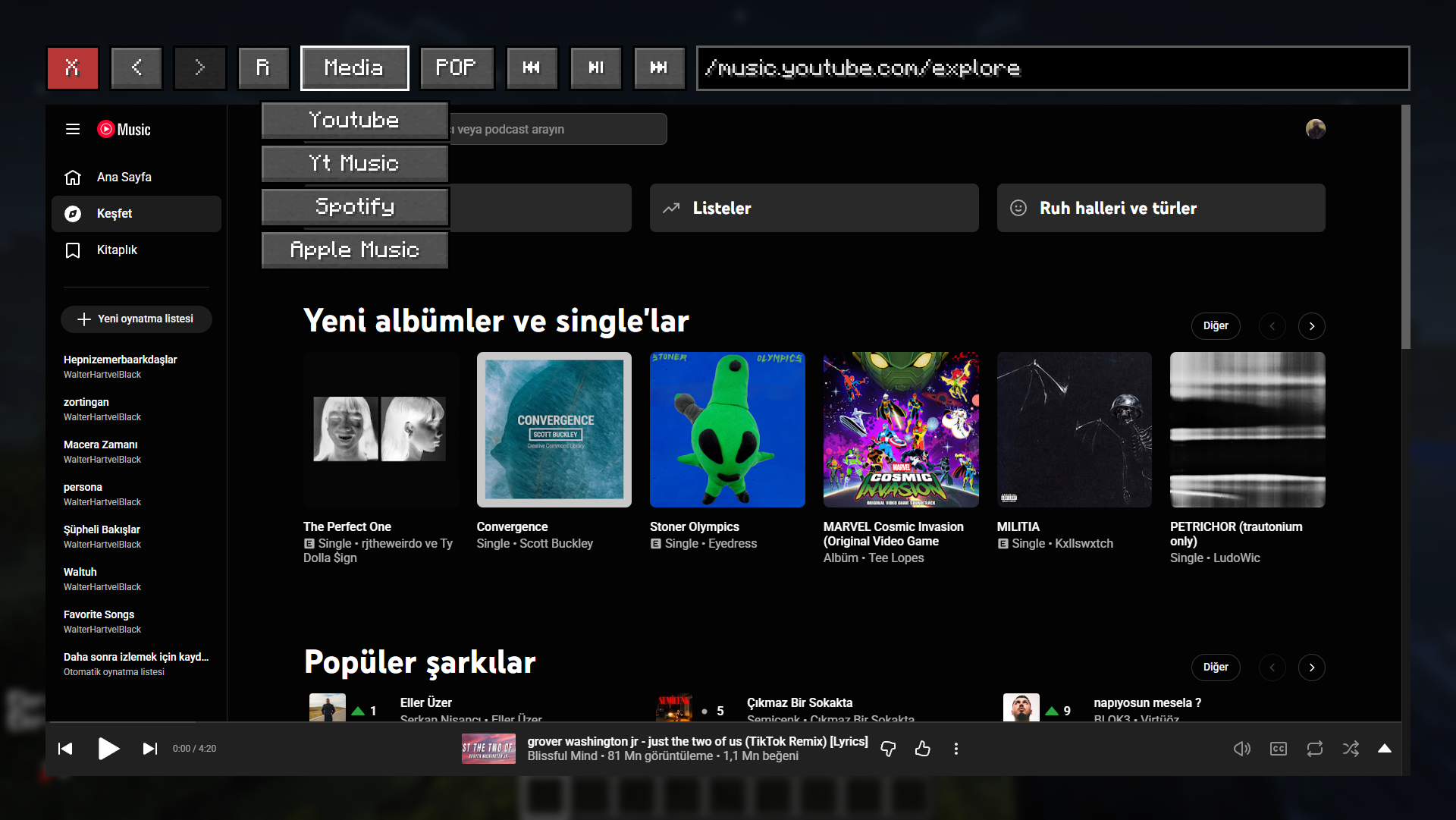Click the YouTube Music logo
The width and height of the screenshot is (1456, 820).
[x=124, y=129]
